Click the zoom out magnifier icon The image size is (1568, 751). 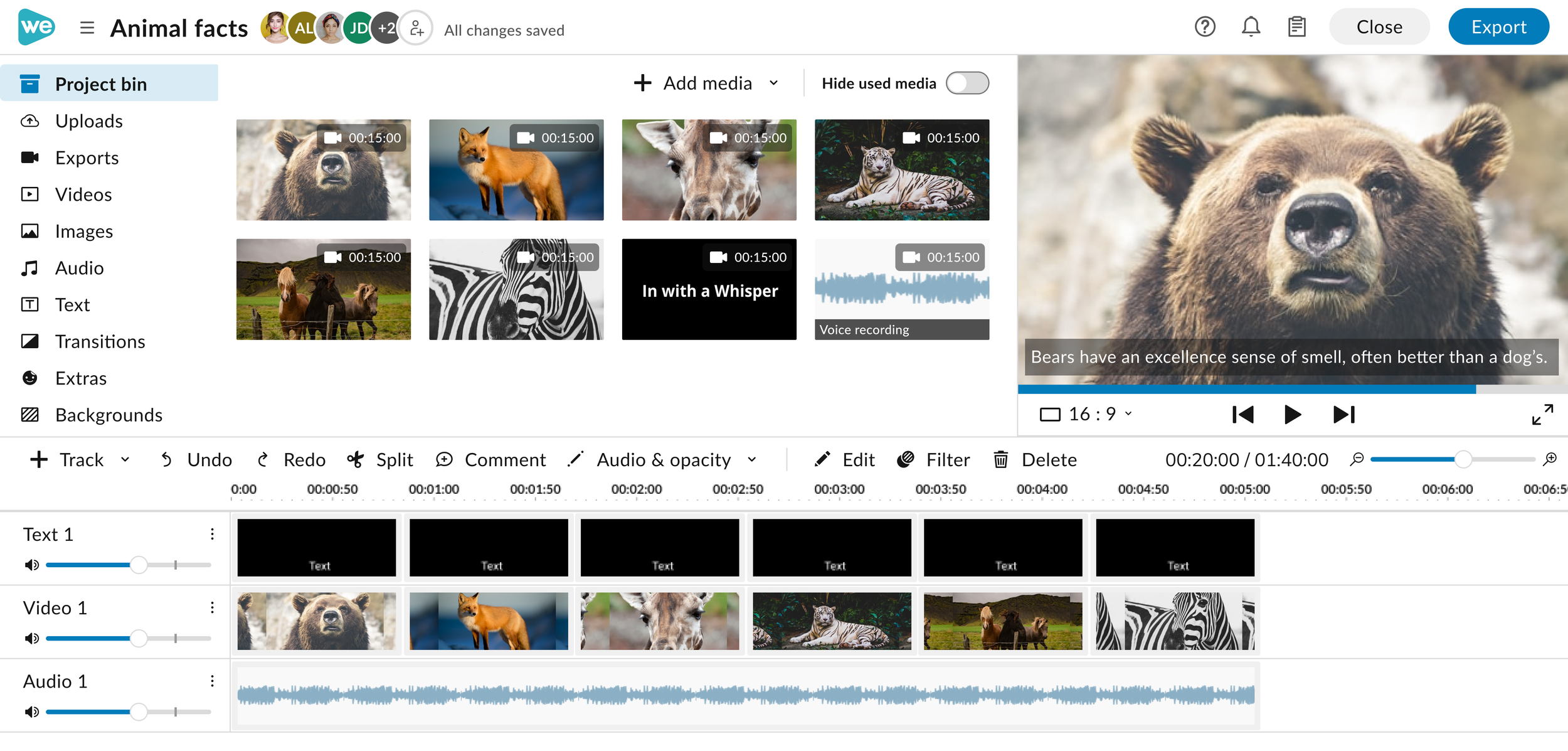click(x=1357, y=459)
